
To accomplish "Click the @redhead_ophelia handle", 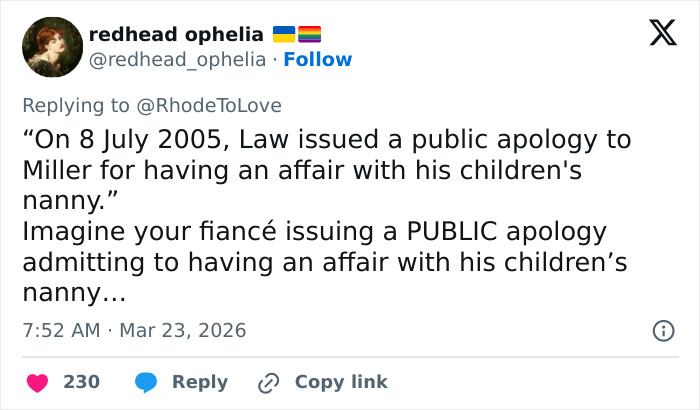I will click(x=177, y=59).
